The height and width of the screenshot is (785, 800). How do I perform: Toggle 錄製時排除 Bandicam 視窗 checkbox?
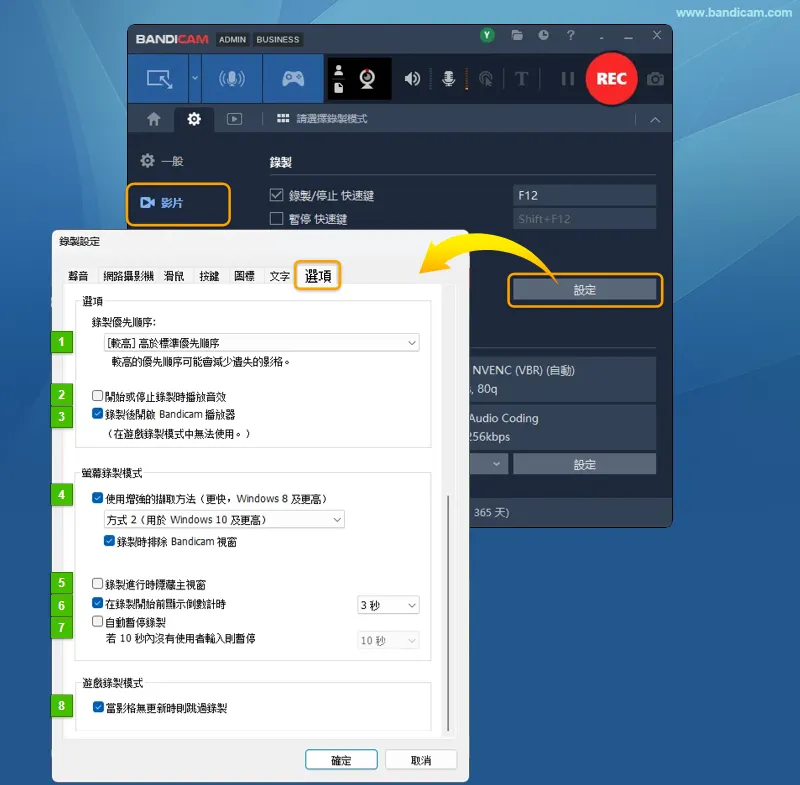point(109,541)
